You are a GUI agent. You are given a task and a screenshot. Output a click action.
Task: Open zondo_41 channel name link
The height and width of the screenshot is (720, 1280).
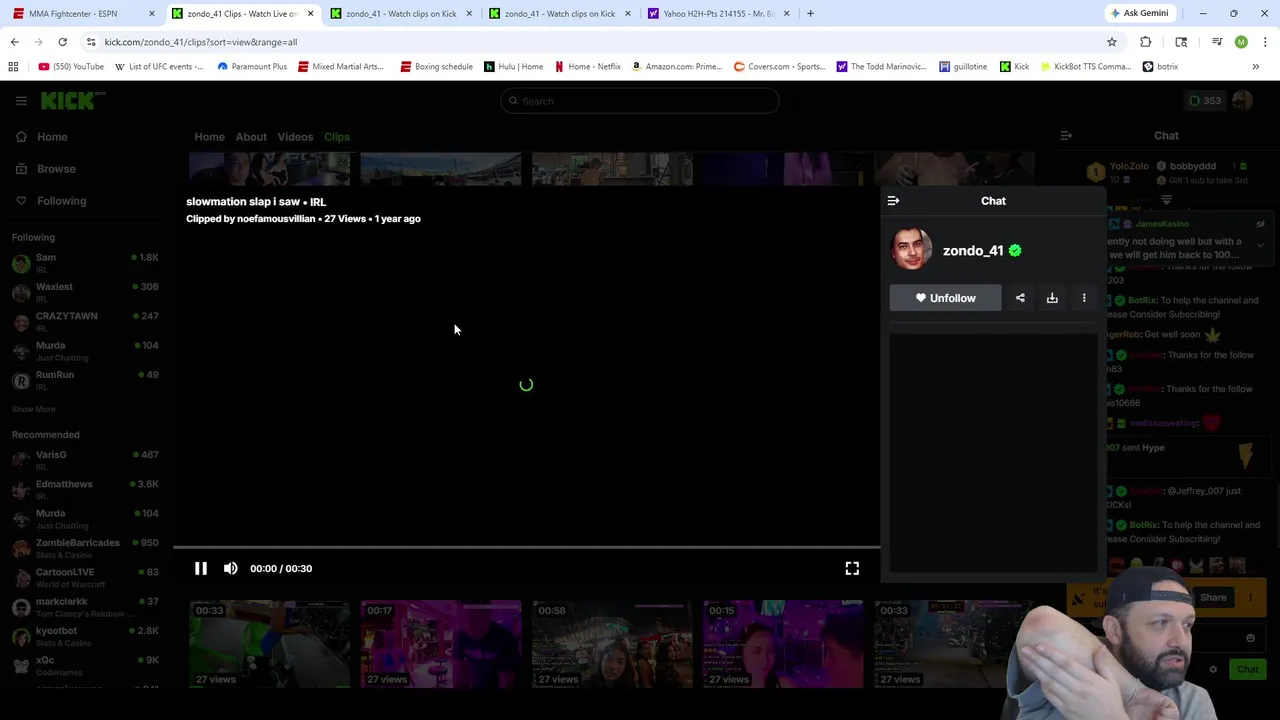pyautogui.click(x=973, y=251)
